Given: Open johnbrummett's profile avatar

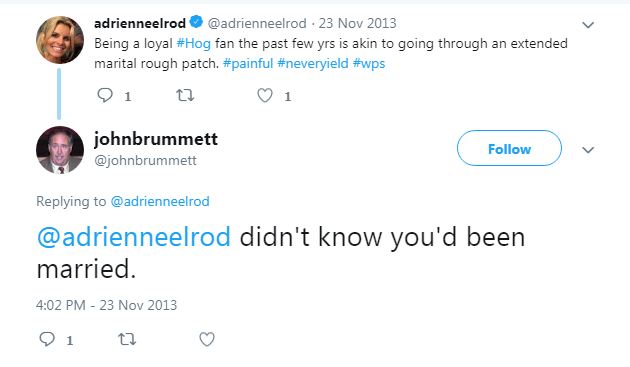Looking at the screenshot, I should pos(60,150).
